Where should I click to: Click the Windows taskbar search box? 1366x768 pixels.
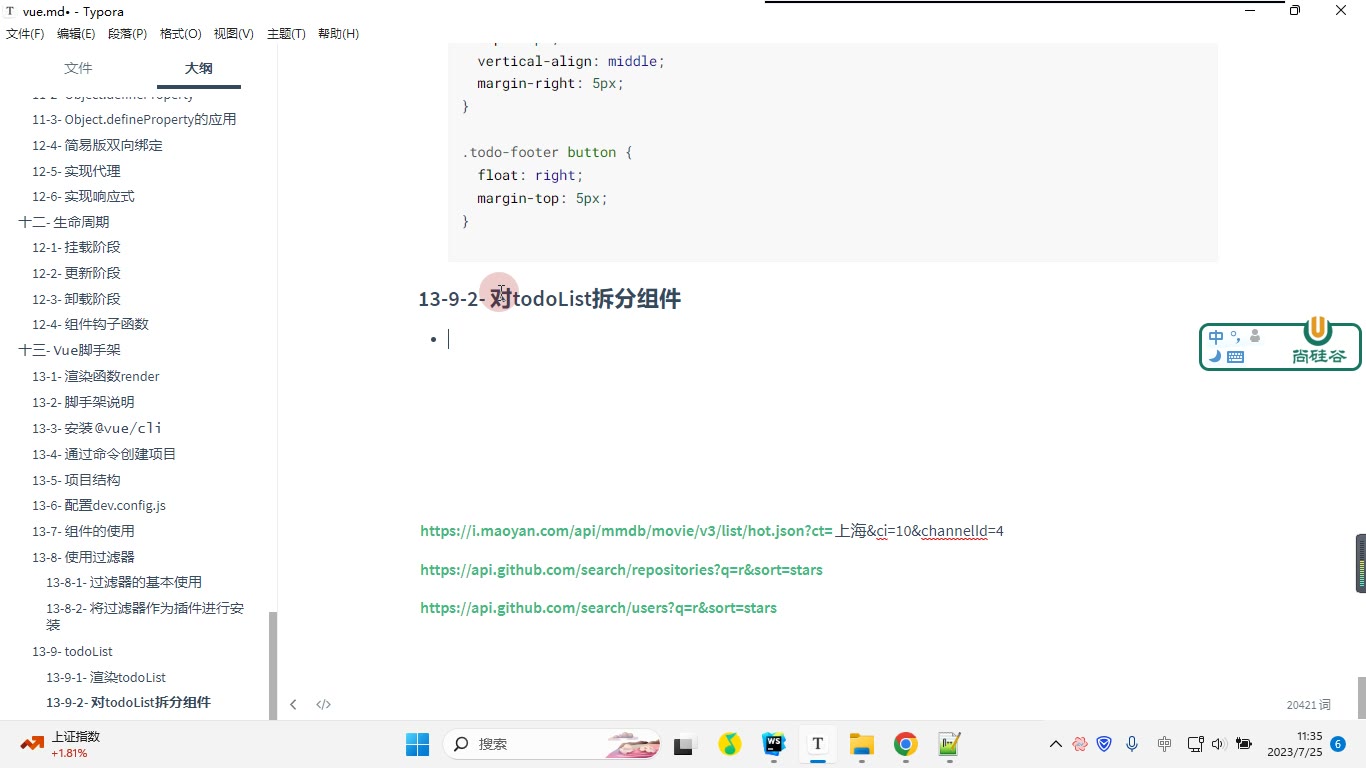[551, 744]
